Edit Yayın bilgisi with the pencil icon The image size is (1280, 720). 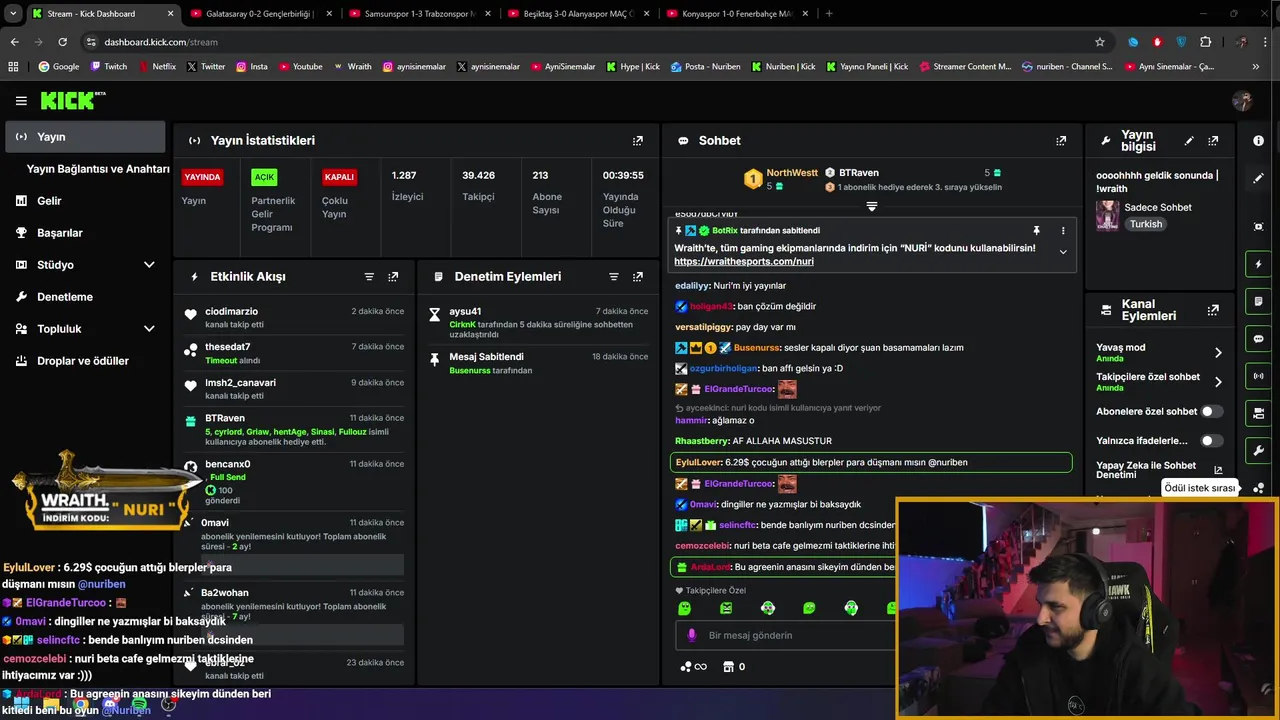tap(1189, 141)
